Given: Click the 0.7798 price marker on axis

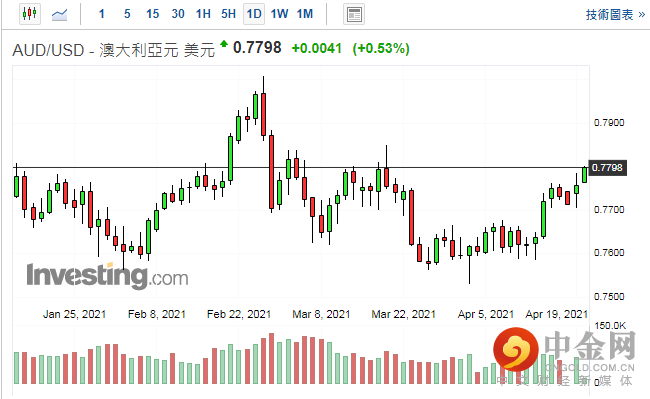Looking at the screenshot, I should click(607, 168).
